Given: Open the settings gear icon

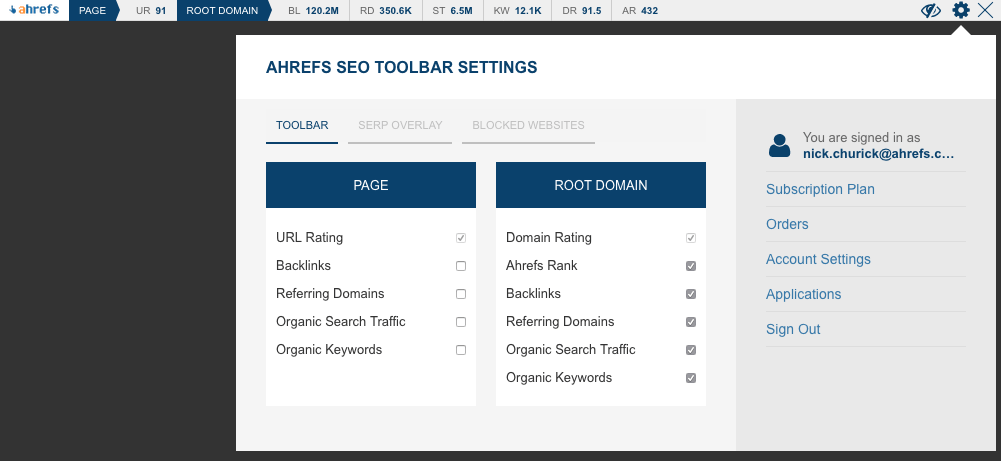Looking at the screenshot, I should [961, 10].
